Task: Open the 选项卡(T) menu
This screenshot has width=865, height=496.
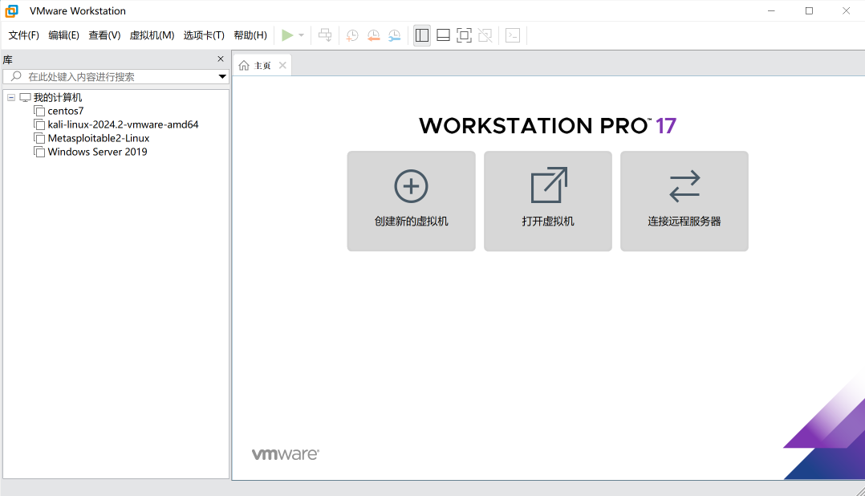Action: click(204, 35)
